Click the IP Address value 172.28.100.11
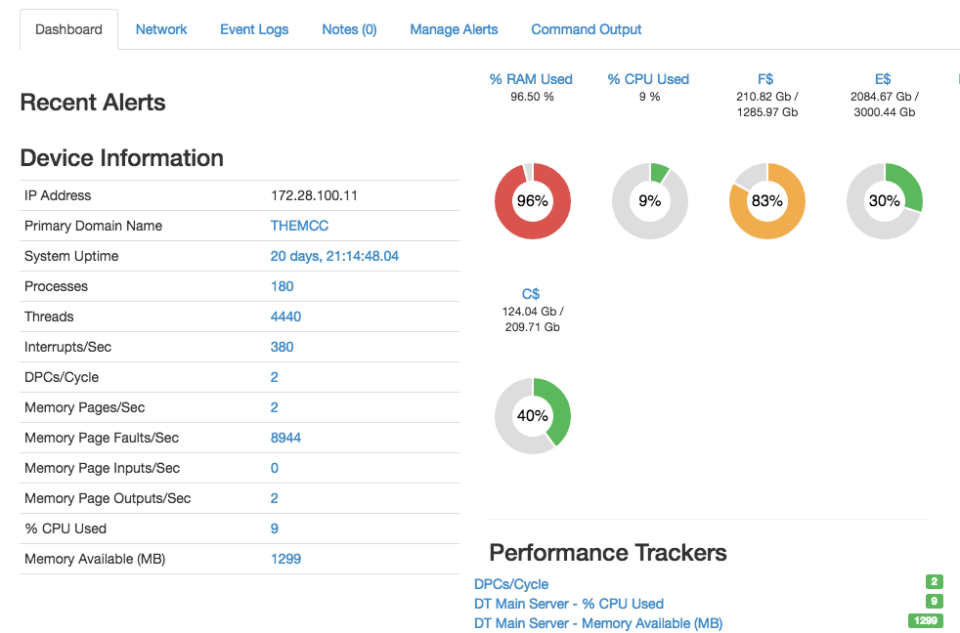The image size is (960, 633). pos(314,195)
